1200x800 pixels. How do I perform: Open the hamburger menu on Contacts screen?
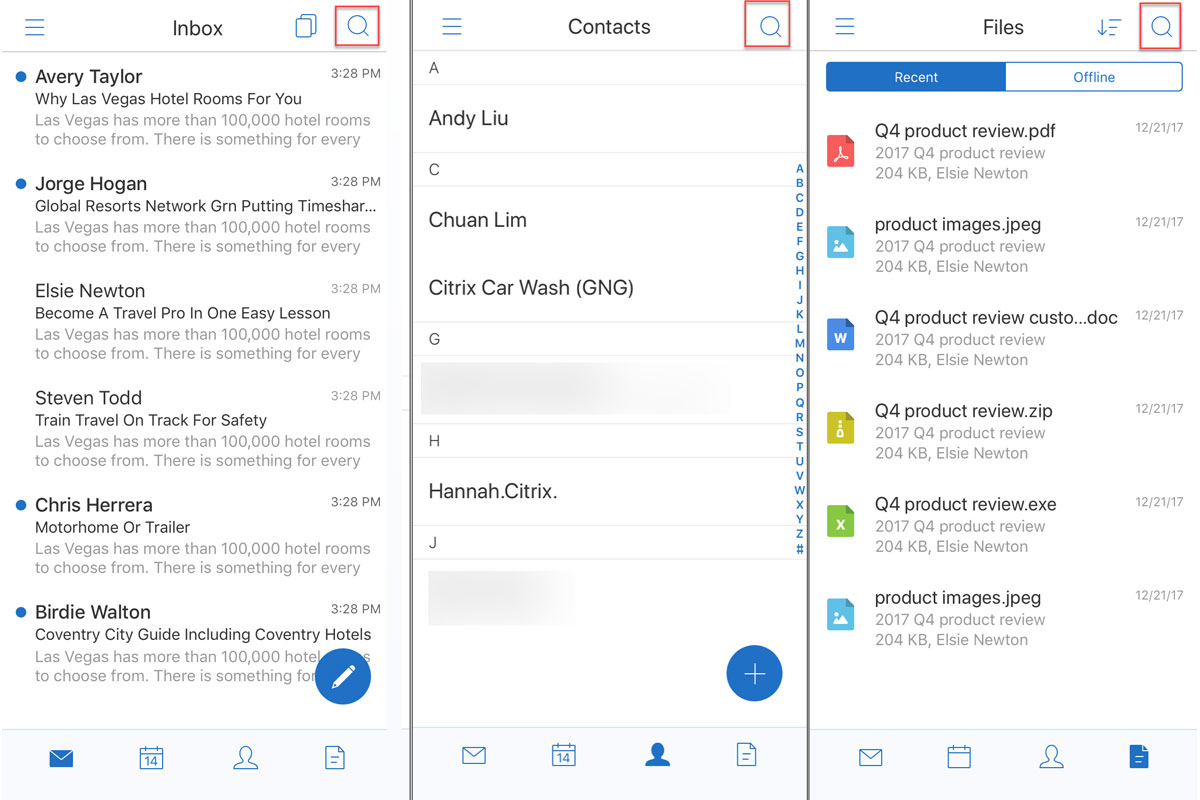pyautogui.click(x=452, y=27)
